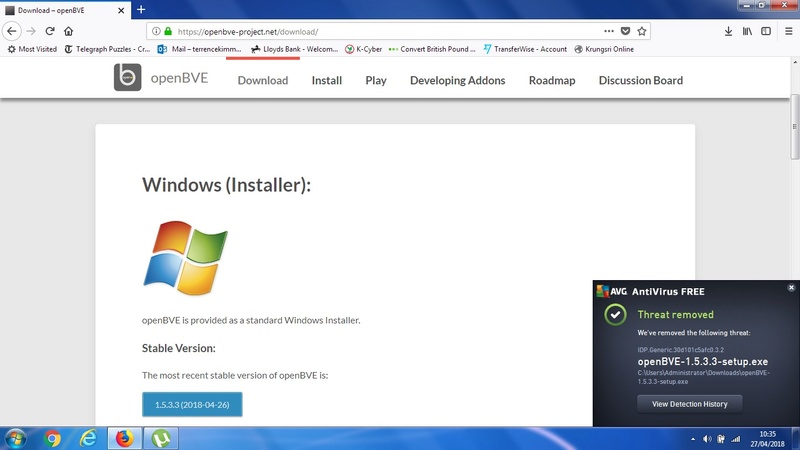This screenshot has width=800, height=450.
Task: Bookmark this page with the star
Action: pos(642,31)
